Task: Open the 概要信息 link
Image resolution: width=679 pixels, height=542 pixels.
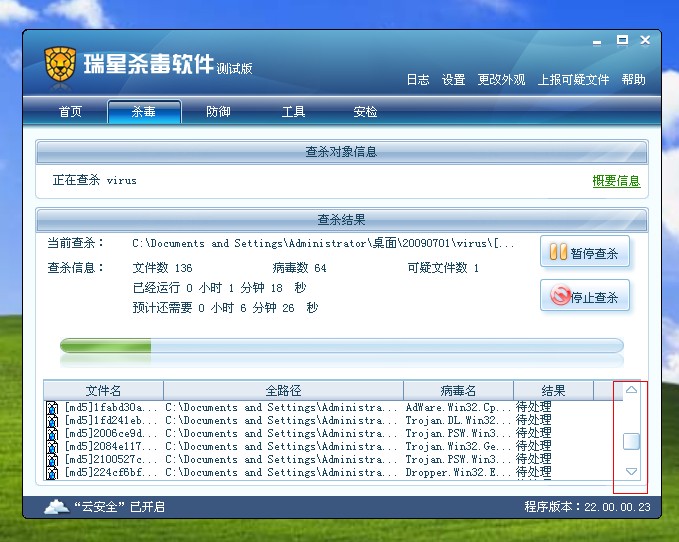Action: tap(616, 181)
